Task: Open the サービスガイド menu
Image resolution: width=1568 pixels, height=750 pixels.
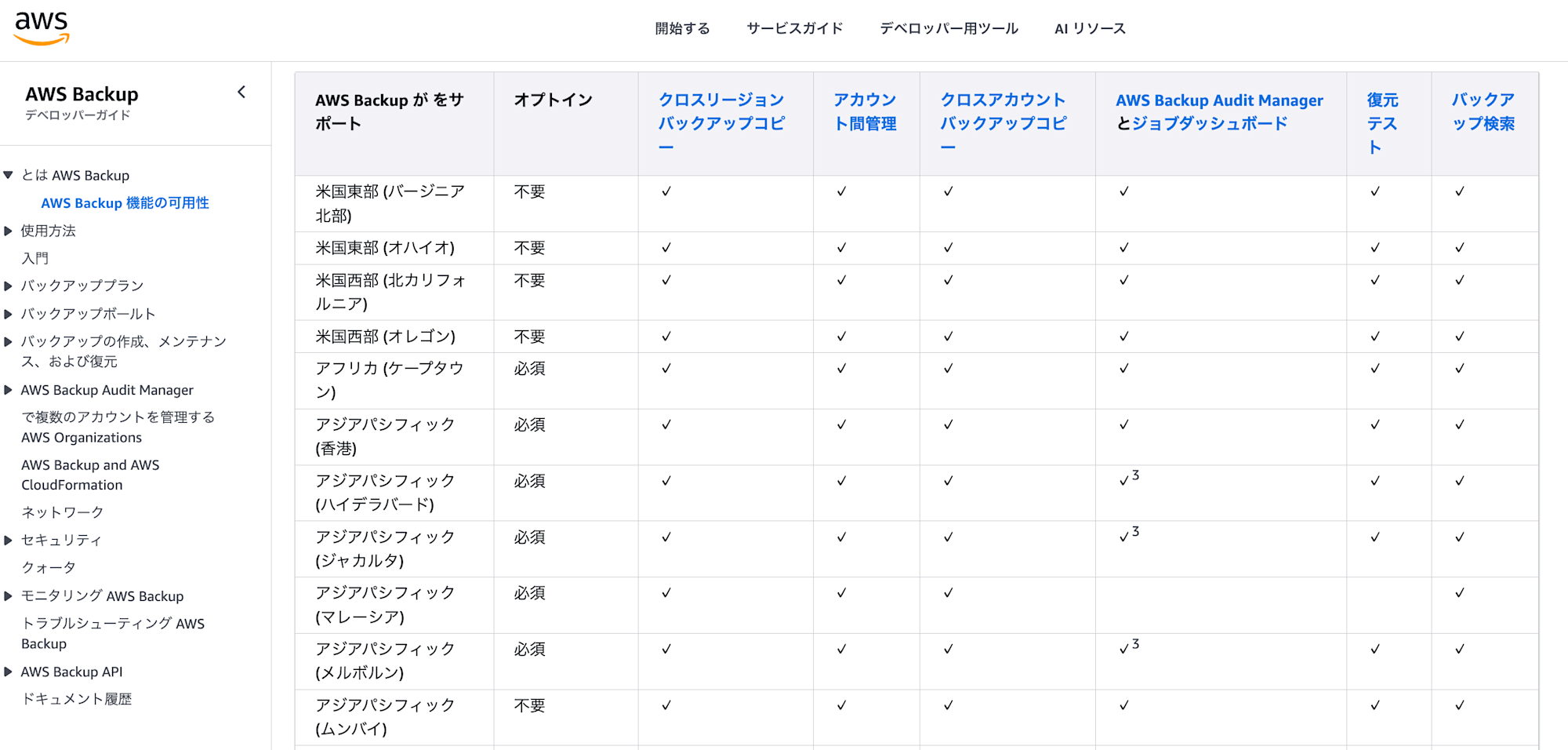Action: [794, 28]
